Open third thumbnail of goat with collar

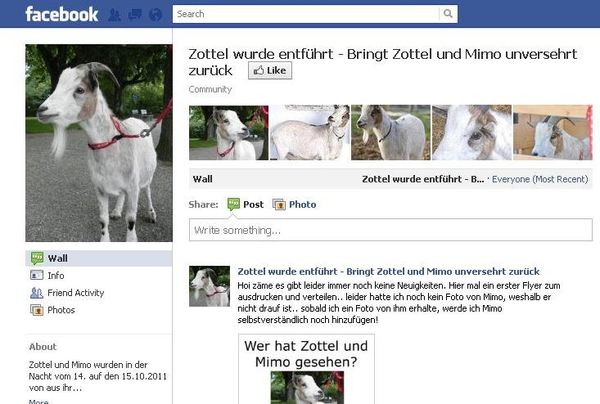click(391, 132)
